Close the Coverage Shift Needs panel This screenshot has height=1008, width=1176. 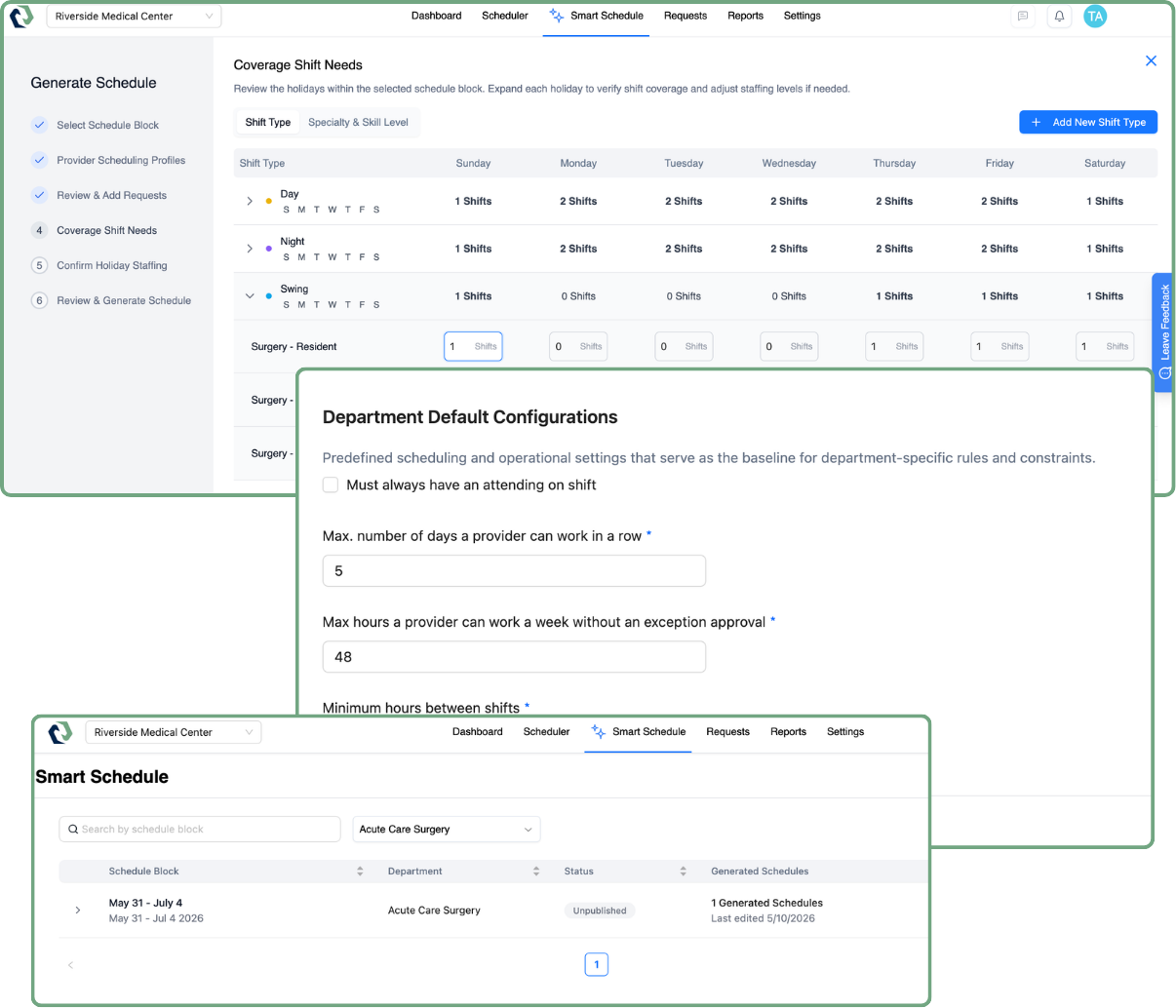(x=1151, y=60)
